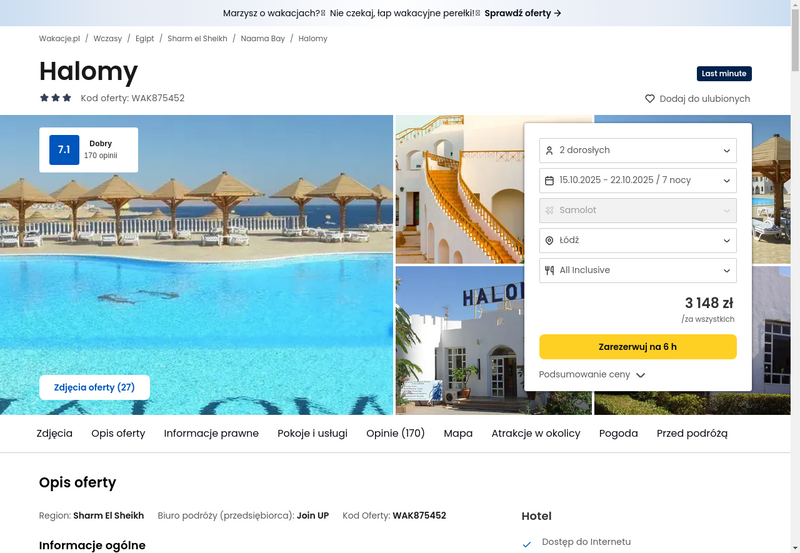Click the cutlery icon beside All Inclusive

(549, 270)
